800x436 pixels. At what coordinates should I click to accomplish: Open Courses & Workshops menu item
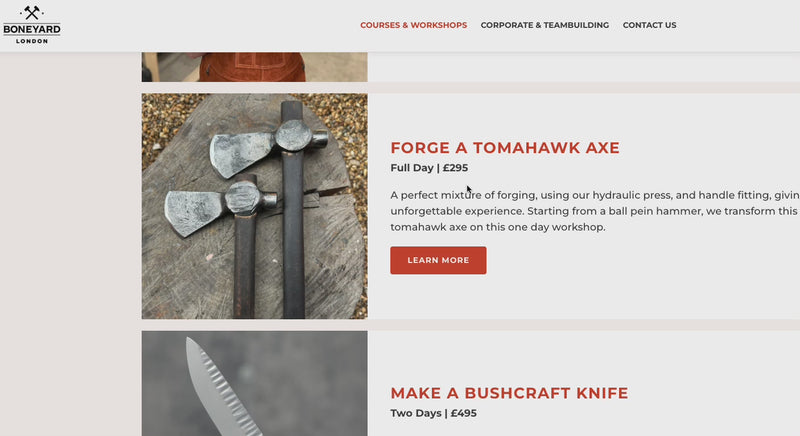pos(413,25)
